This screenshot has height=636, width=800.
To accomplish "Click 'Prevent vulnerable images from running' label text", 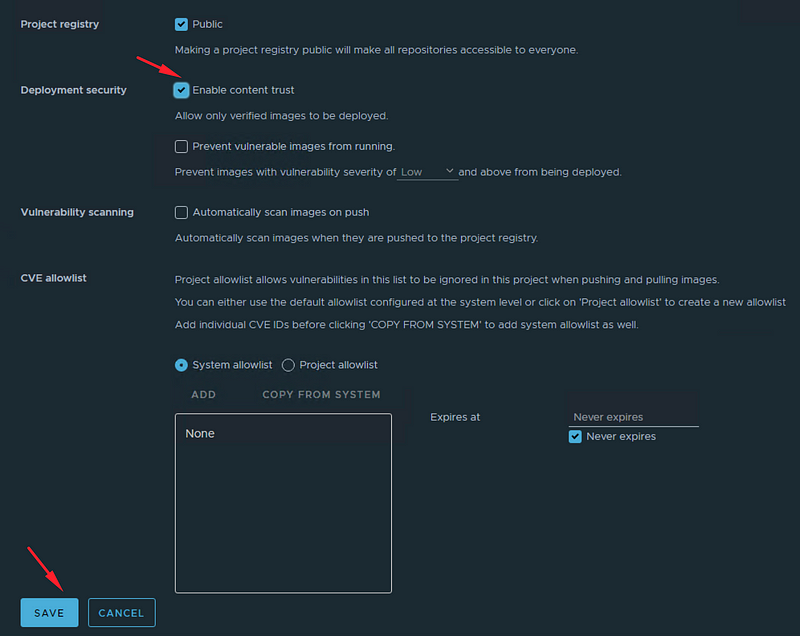I will tap(293, 146).
